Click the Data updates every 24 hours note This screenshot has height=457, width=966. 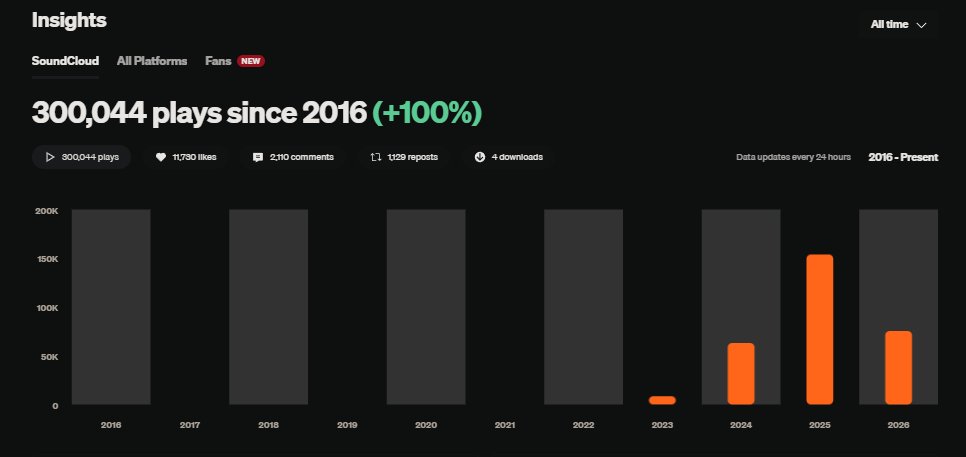point(794,157)
